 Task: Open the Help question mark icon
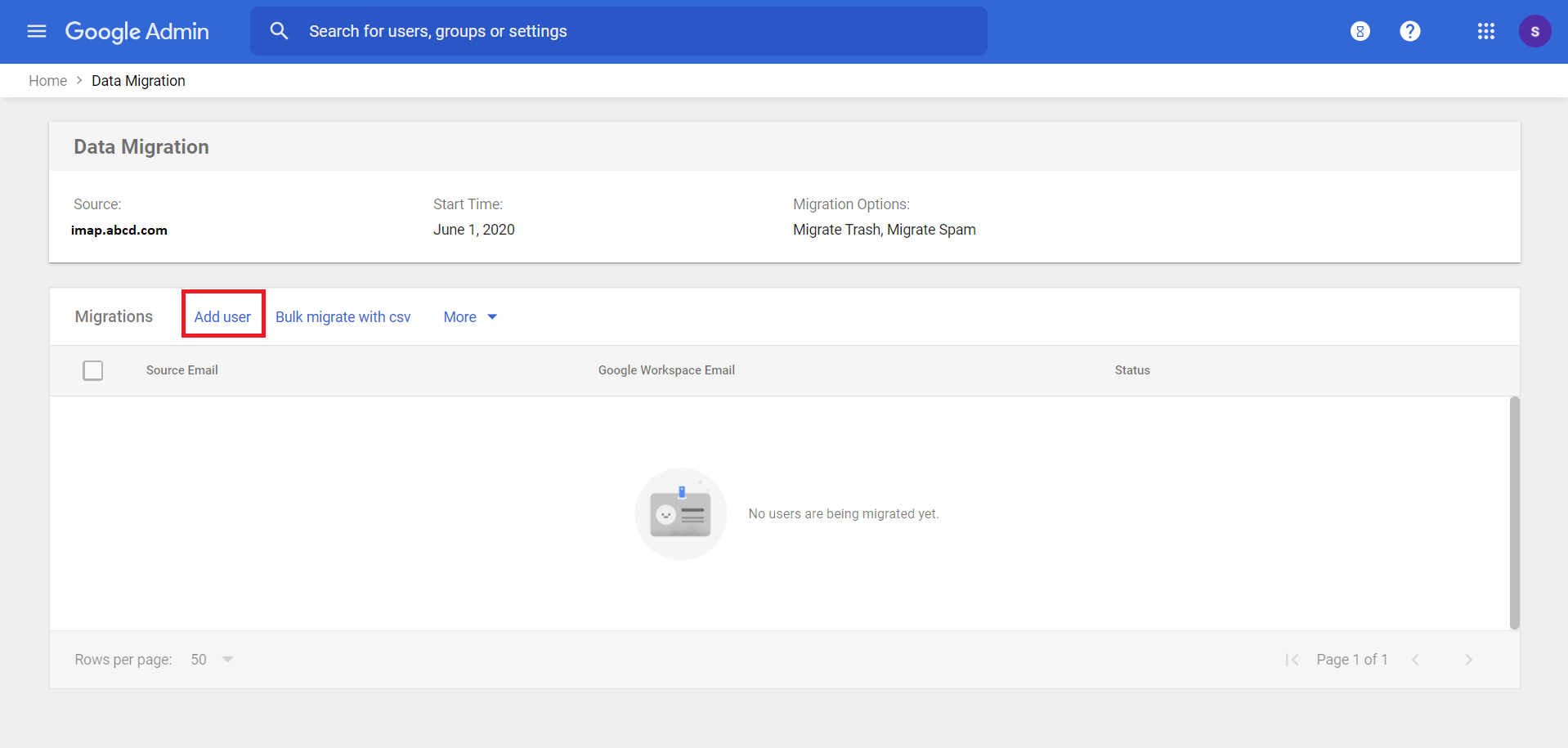pyautogui.click(x=1409, y=31)
